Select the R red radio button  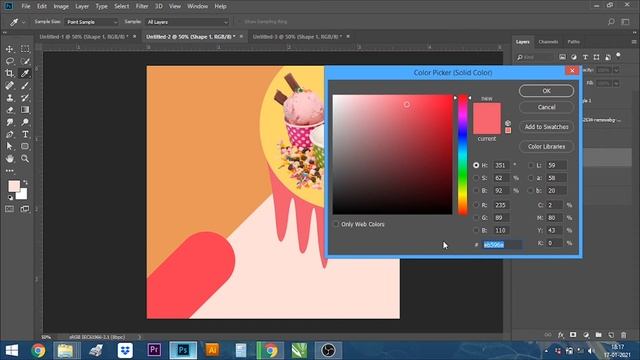pos(476,205)
